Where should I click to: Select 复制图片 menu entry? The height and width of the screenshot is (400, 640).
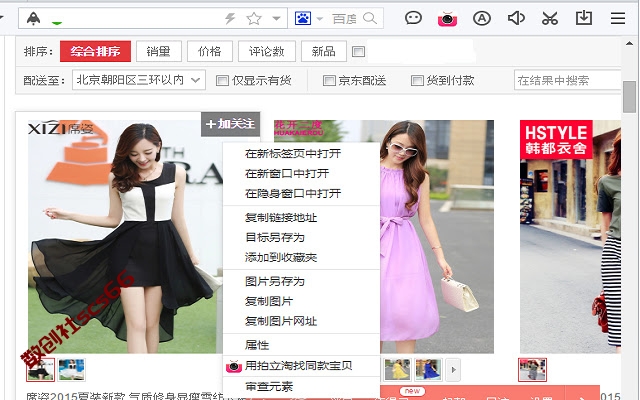(x=301, y=301)
